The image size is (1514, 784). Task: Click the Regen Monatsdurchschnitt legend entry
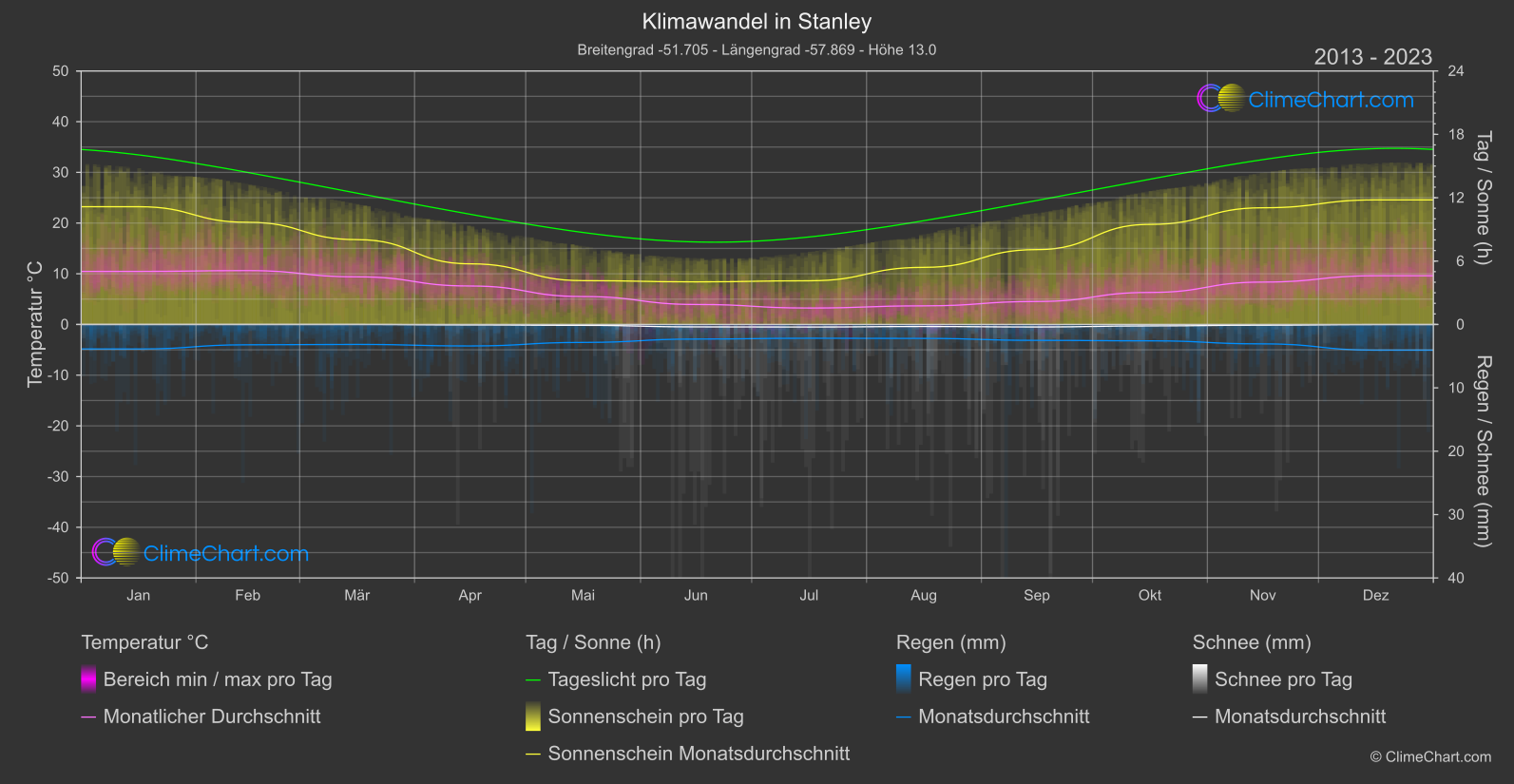(x=993, y=717)
